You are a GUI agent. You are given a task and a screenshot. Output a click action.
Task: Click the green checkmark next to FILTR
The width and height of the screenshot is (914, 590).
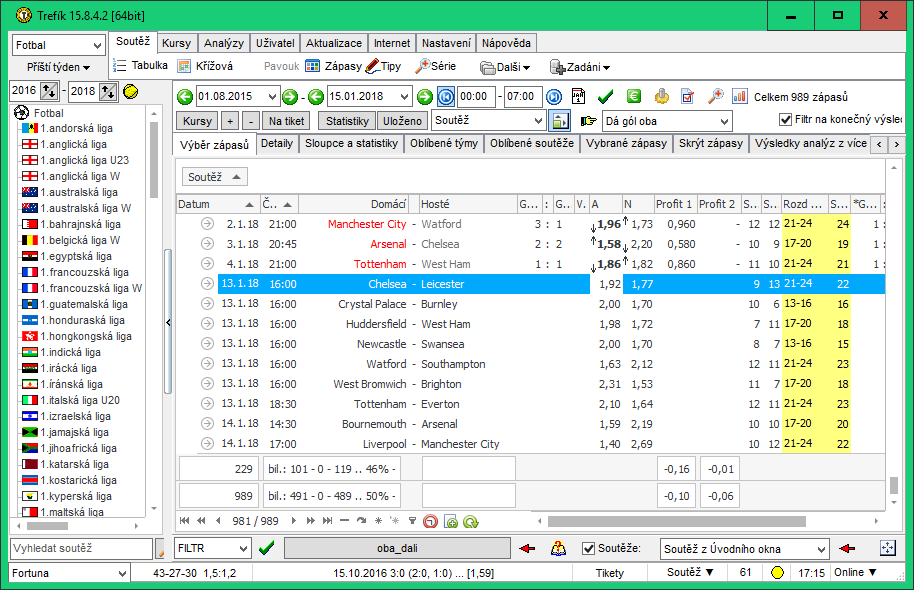click(x=266, y=548)
